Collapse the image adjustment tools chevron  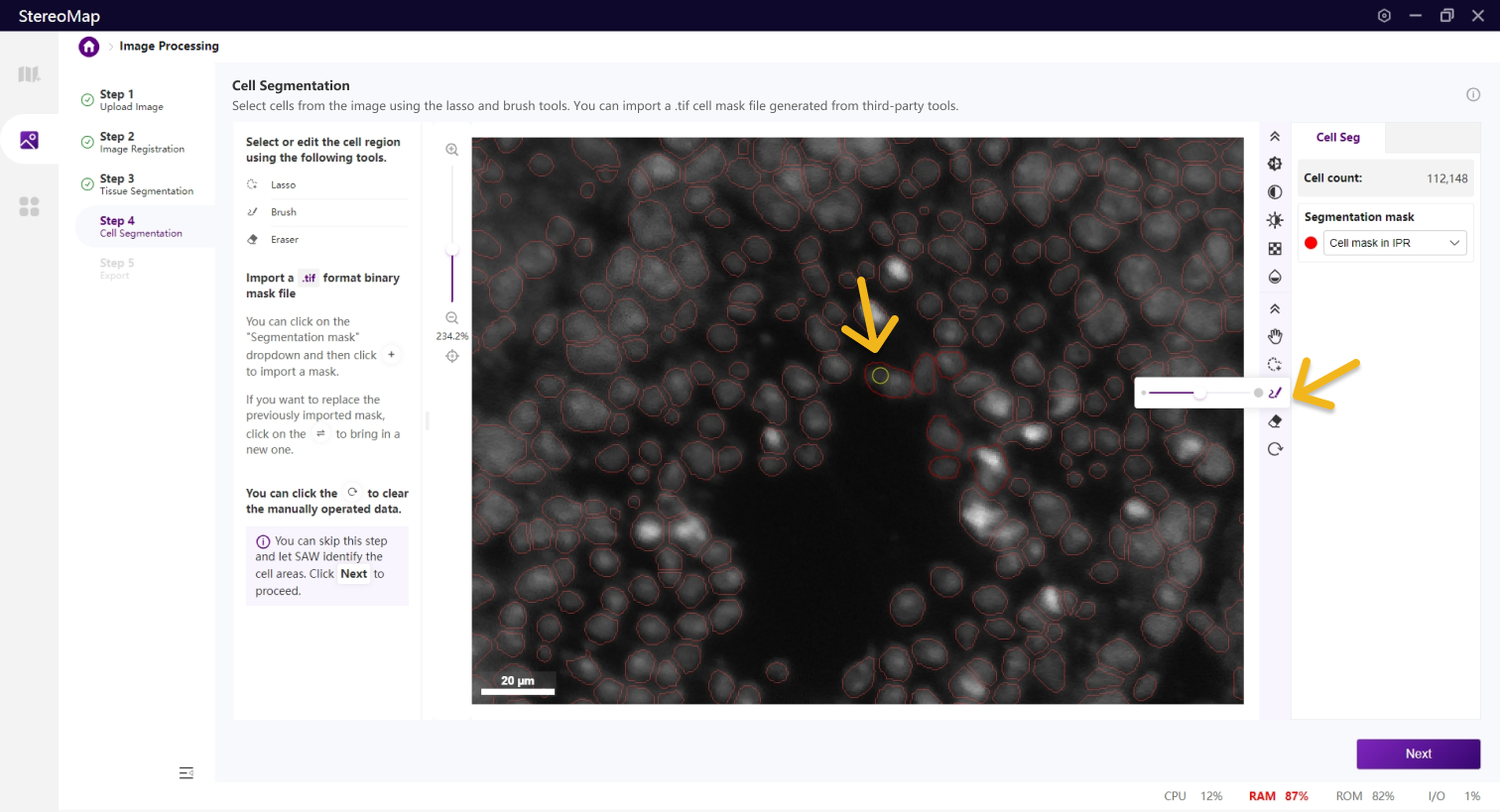[1275, 137]
